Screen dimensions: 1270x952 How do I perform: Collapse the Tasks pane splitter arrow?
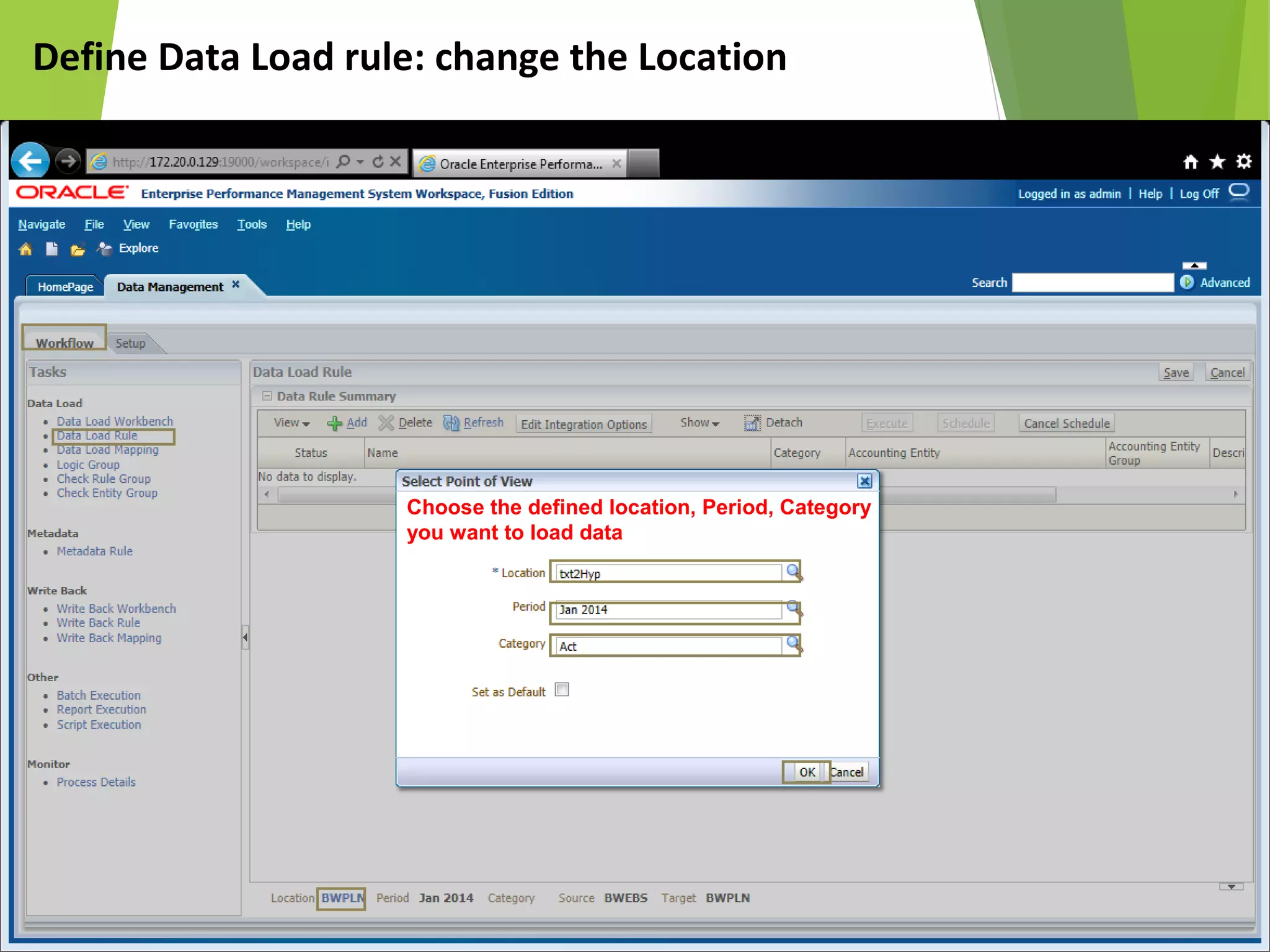245,637
